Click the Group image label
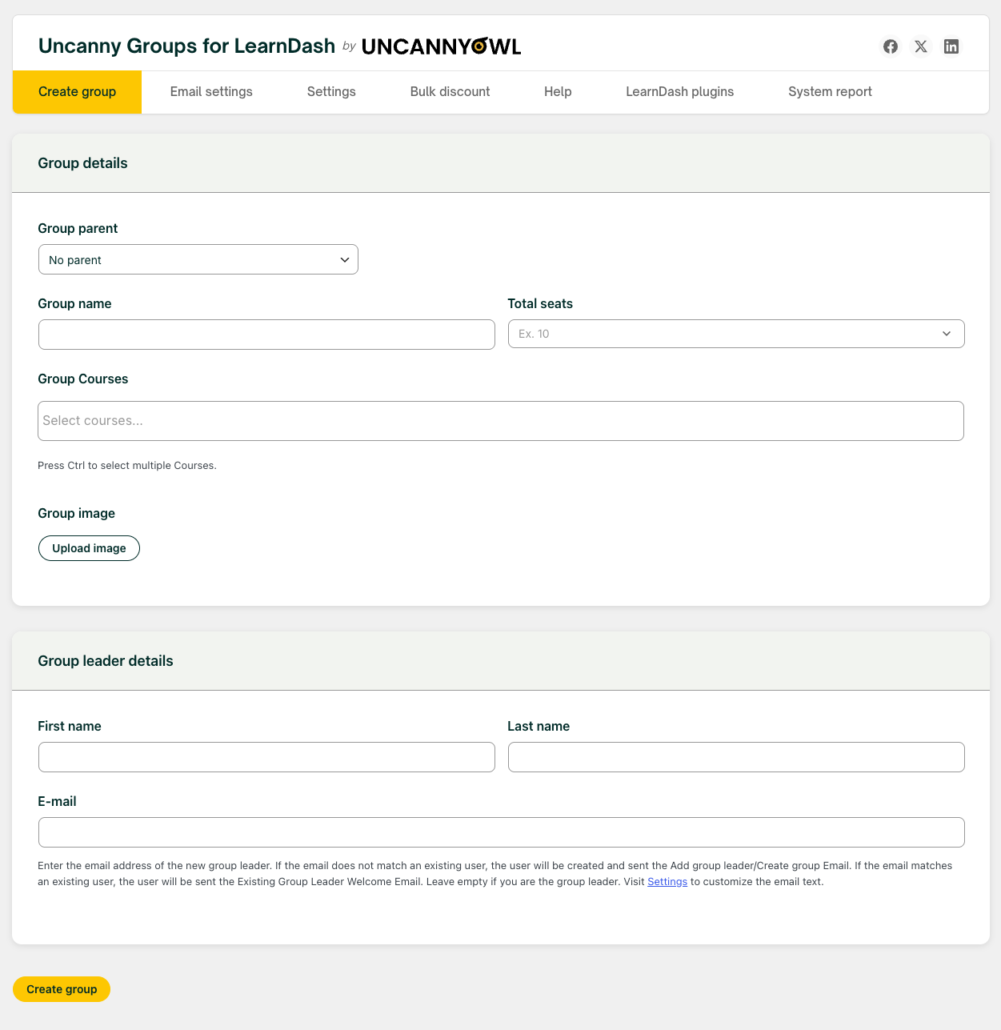This screenshot has height=1030, width=1001. coord(76,513)
